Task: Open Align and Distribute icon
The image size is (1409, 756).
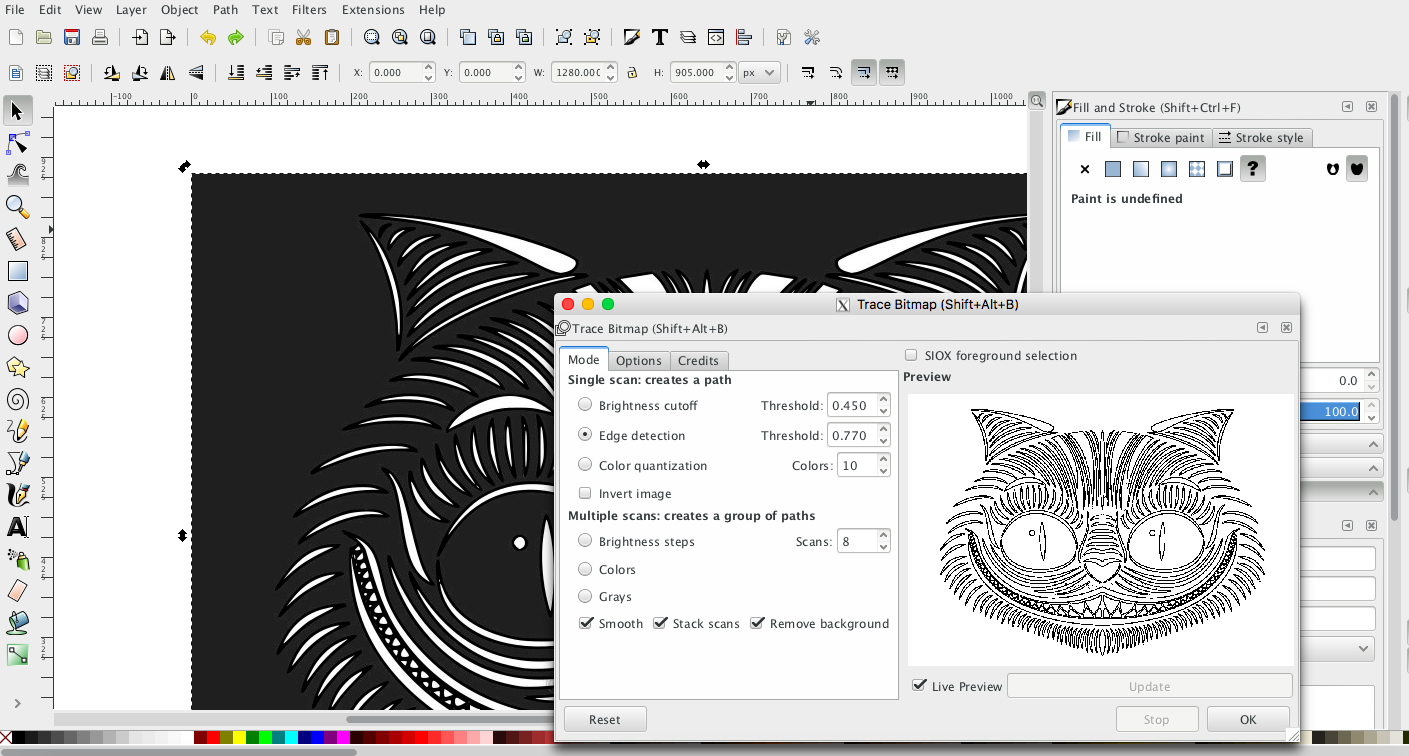Action: (744, 38)
